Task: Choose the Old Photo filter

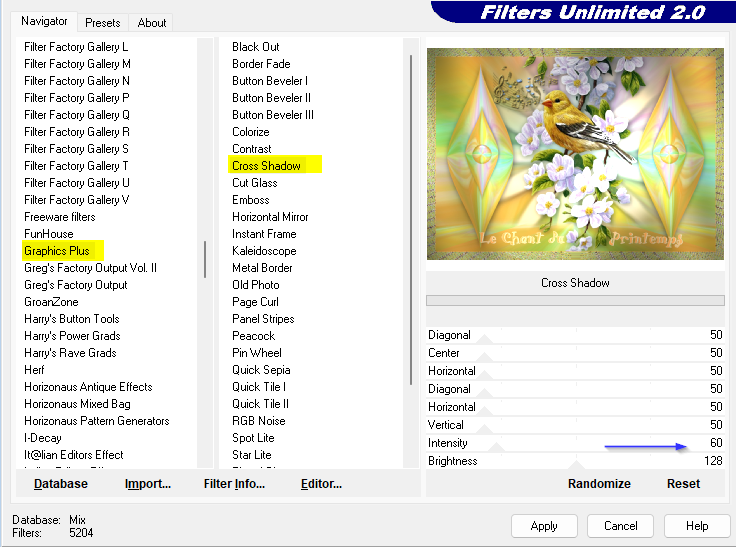Action: 256,285
